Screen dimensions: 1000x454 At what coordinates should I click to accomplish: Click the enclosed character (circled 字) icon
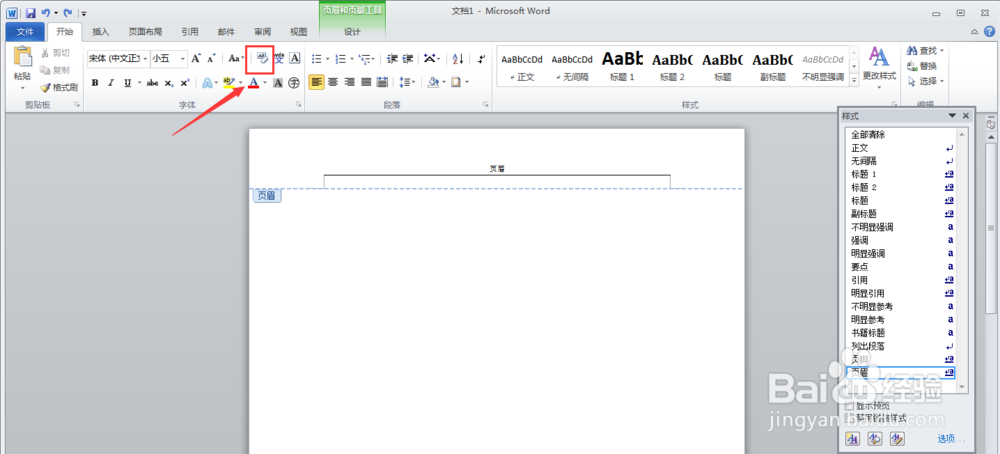click(294, 82)
